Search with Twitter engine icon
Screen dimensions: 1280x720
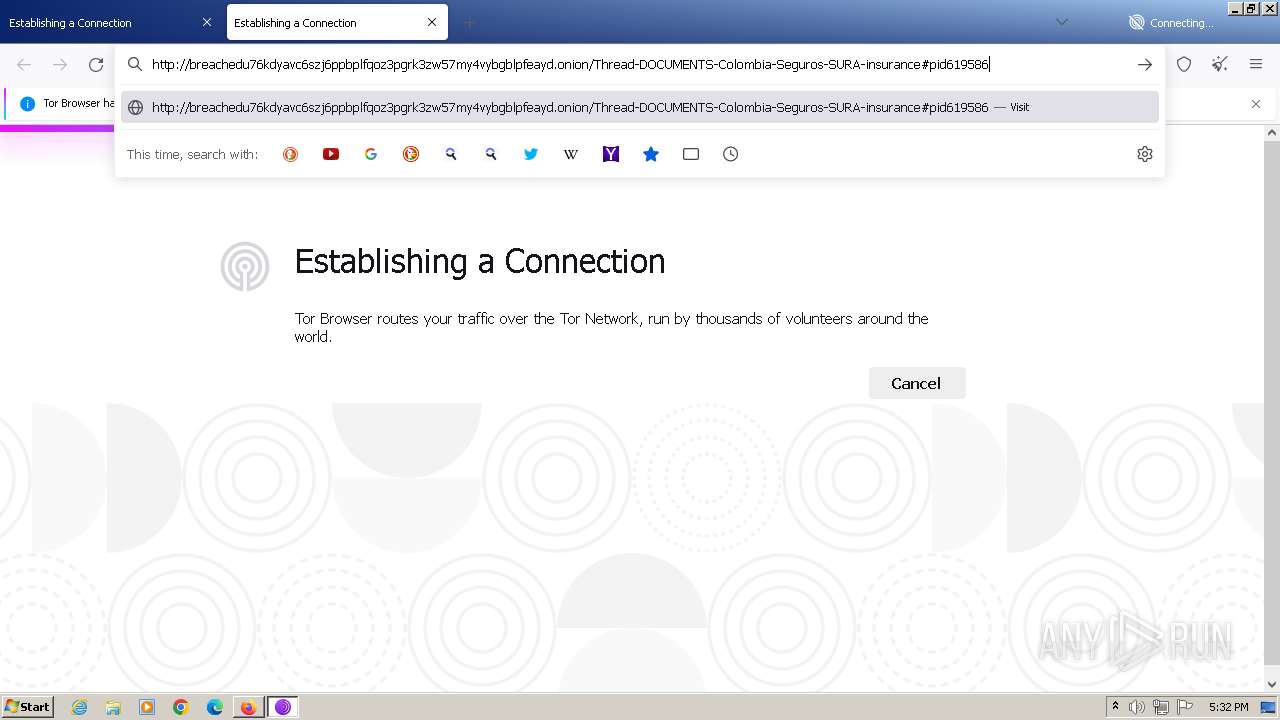pos(531,154)
